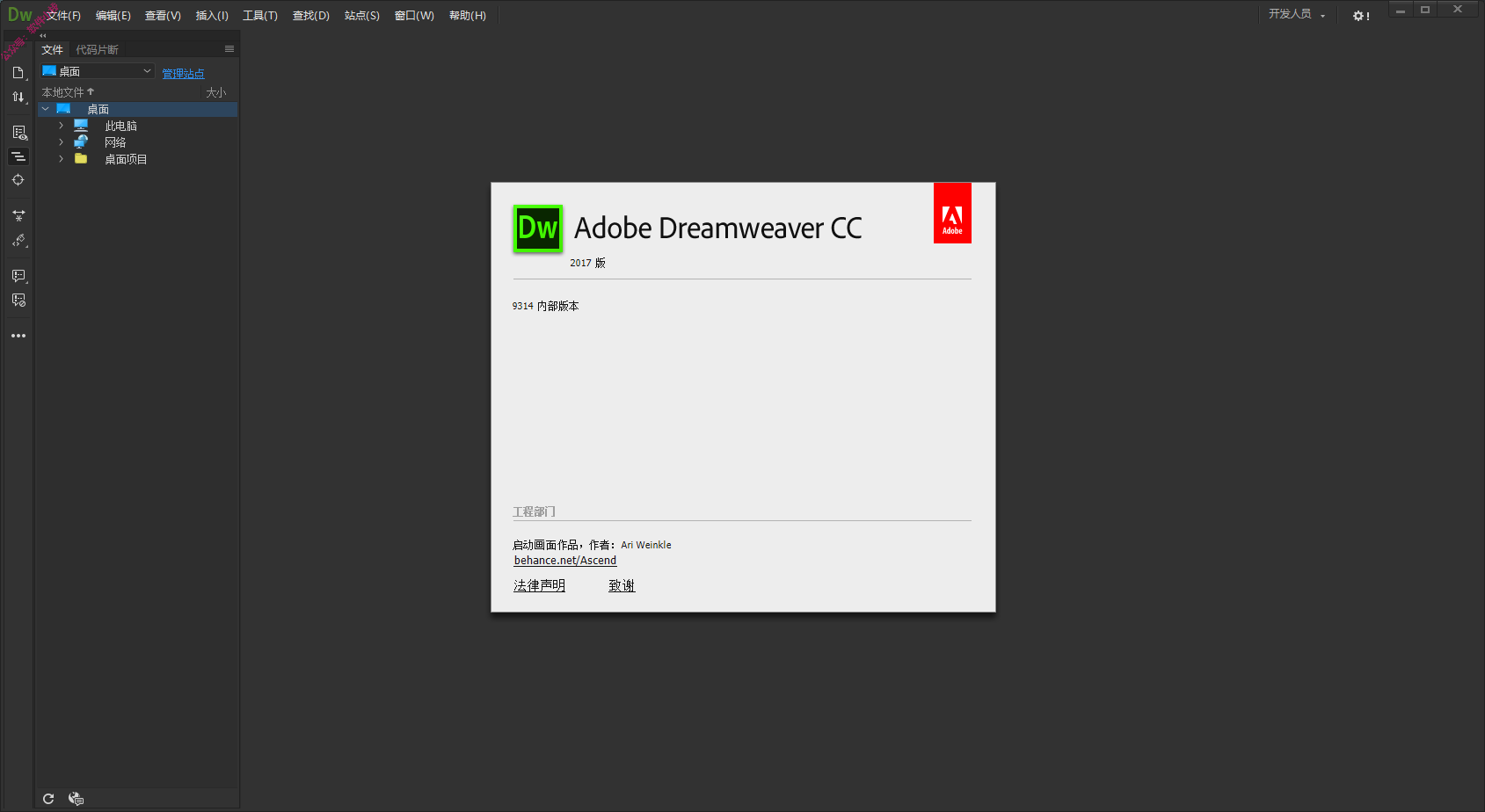Click the apply comment icon
Image resolution: width=1485 pixels, height=812 pixels.
pos(18,276)
